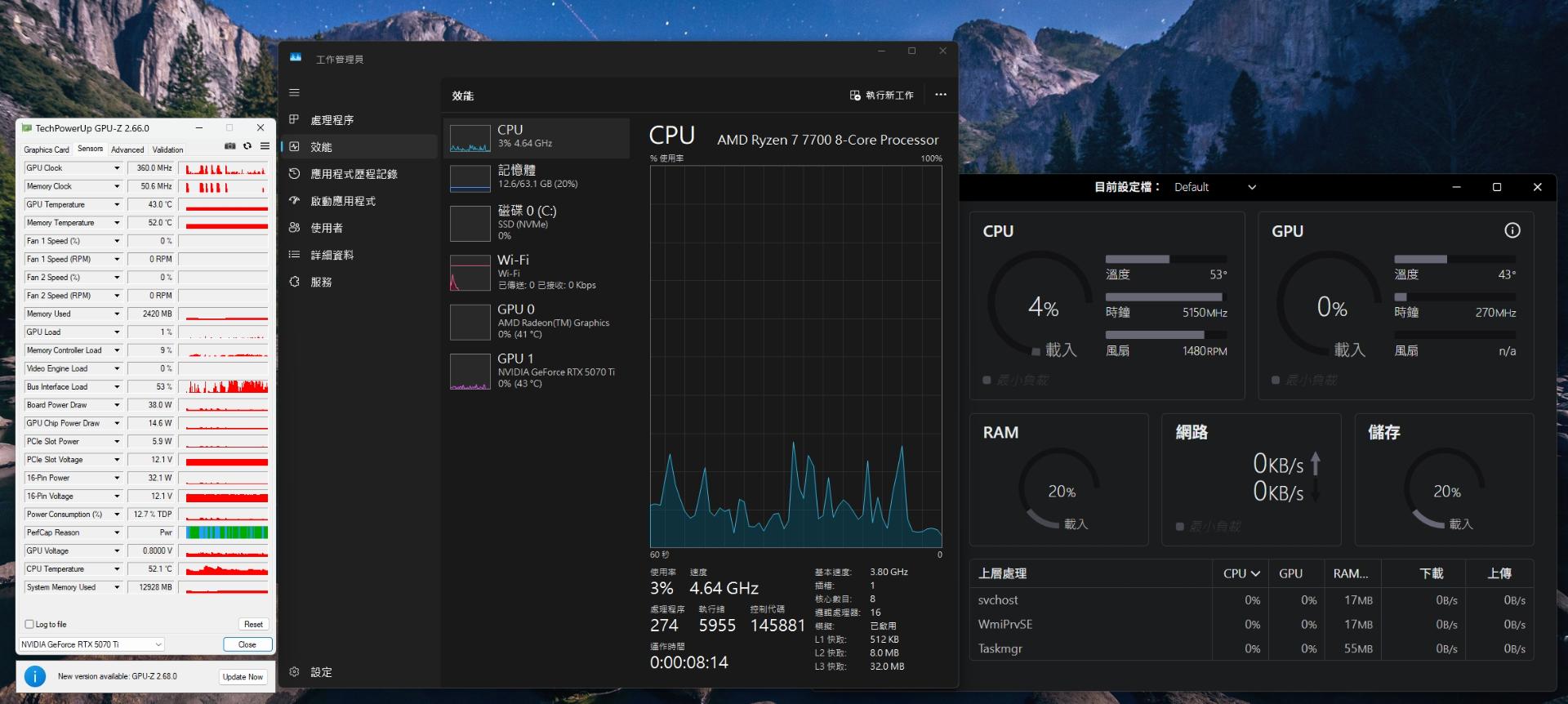The image size is (1568, 704).
Task: Open the GPU-Z hamburger menu icon
Action: coord(265,146)
